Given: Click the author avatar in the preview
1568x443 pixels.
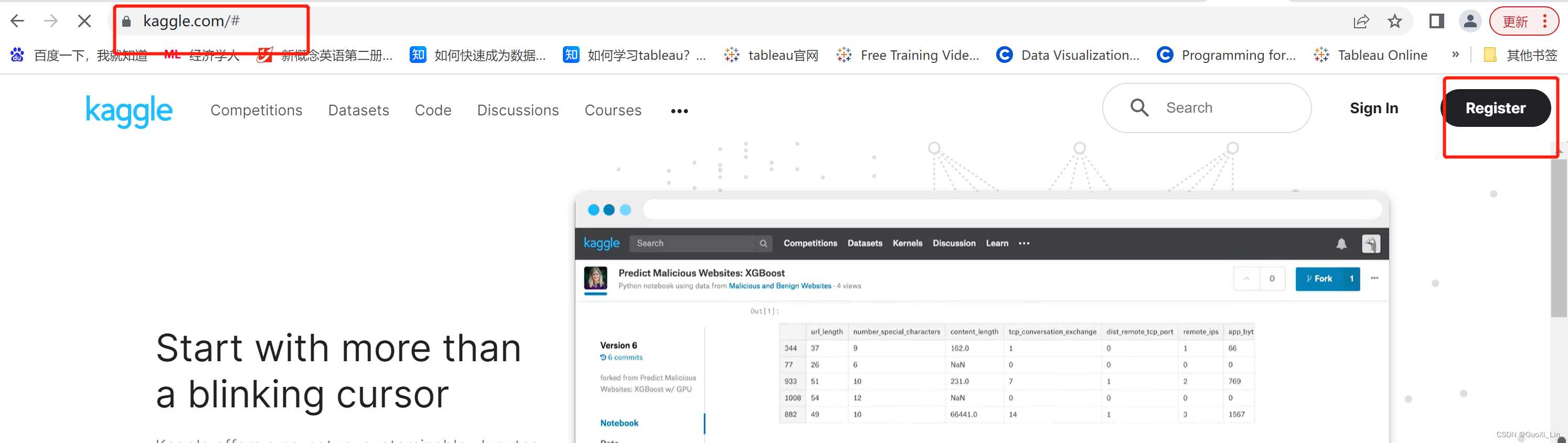Looking at the screenshot, I should [595, 278].
